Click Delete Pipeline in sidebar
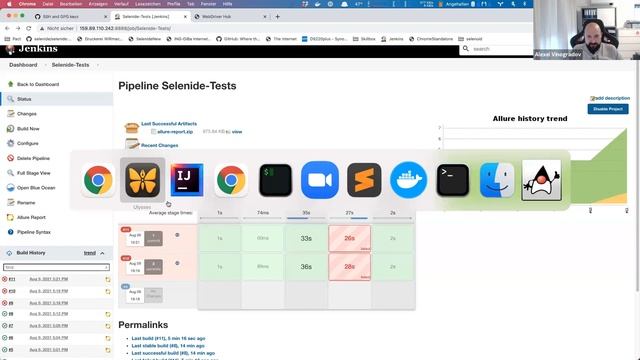The height and width of the screenshot is (360, 640). tap(33, 158)
